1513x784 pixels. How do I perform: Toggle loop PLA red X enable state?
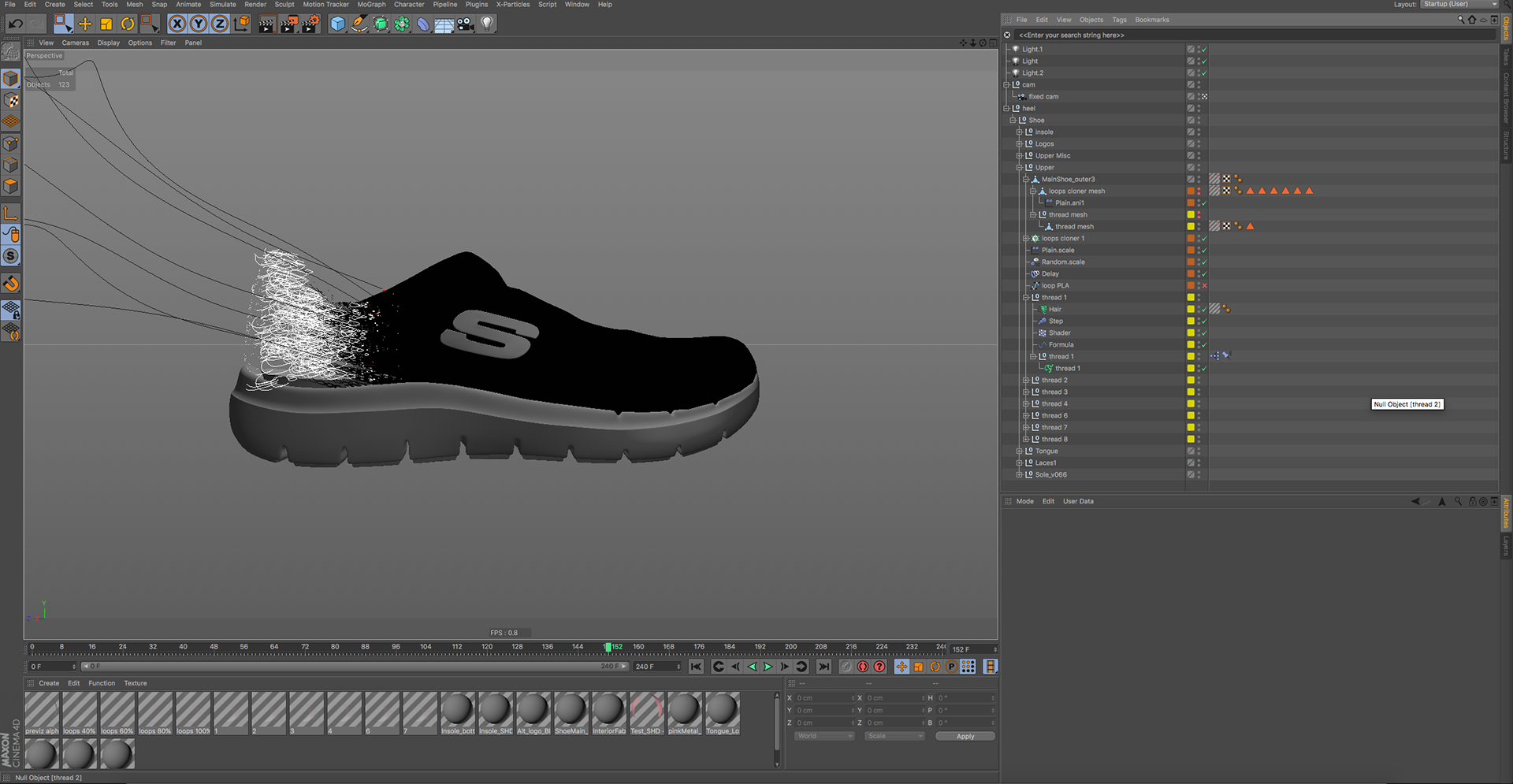coord(1204,285)
